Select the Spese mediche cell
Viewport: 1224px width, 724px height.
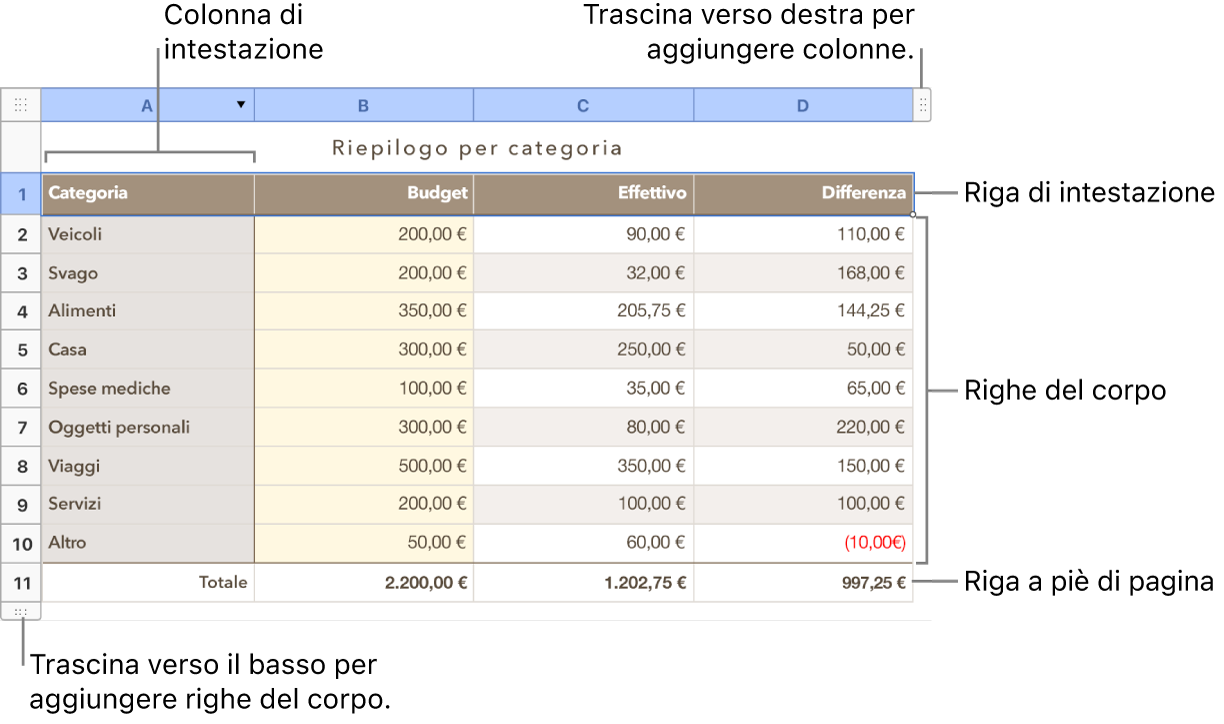point(148,389)
